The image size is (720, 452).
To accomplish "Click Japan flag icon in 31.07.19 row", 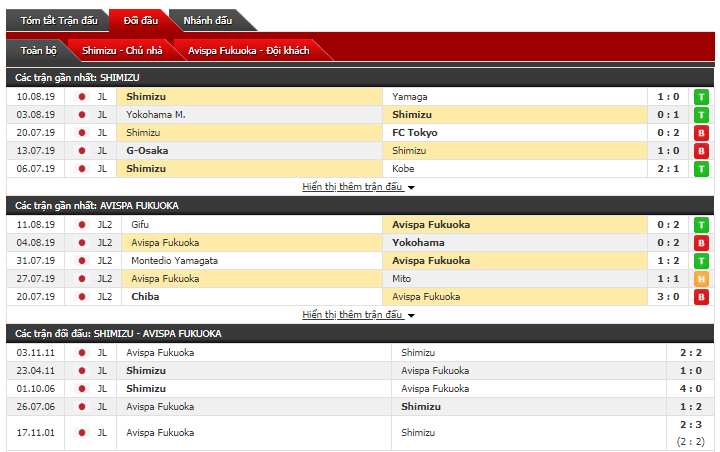I will (82, 260).
